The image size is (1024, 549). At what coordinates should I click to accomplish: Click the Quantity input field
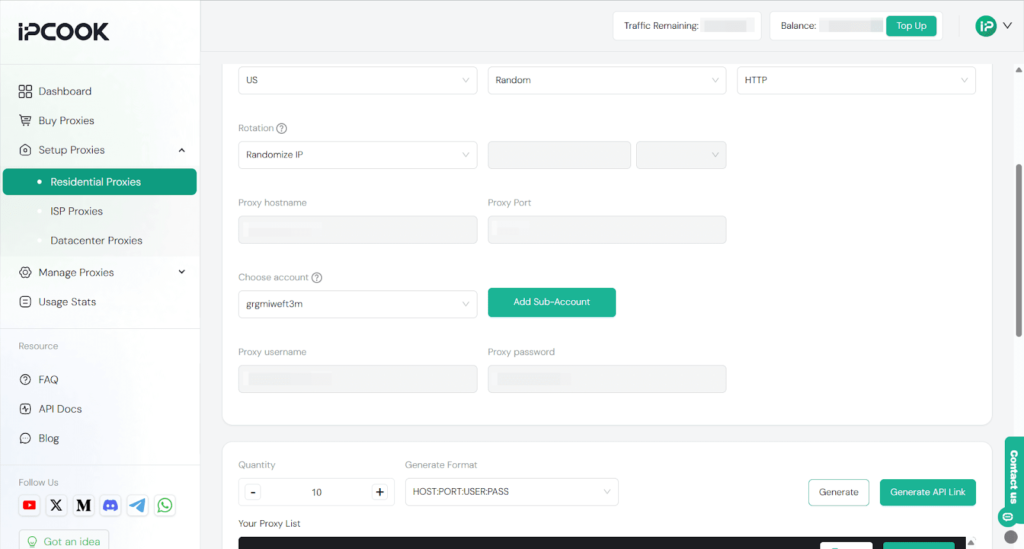316,492
